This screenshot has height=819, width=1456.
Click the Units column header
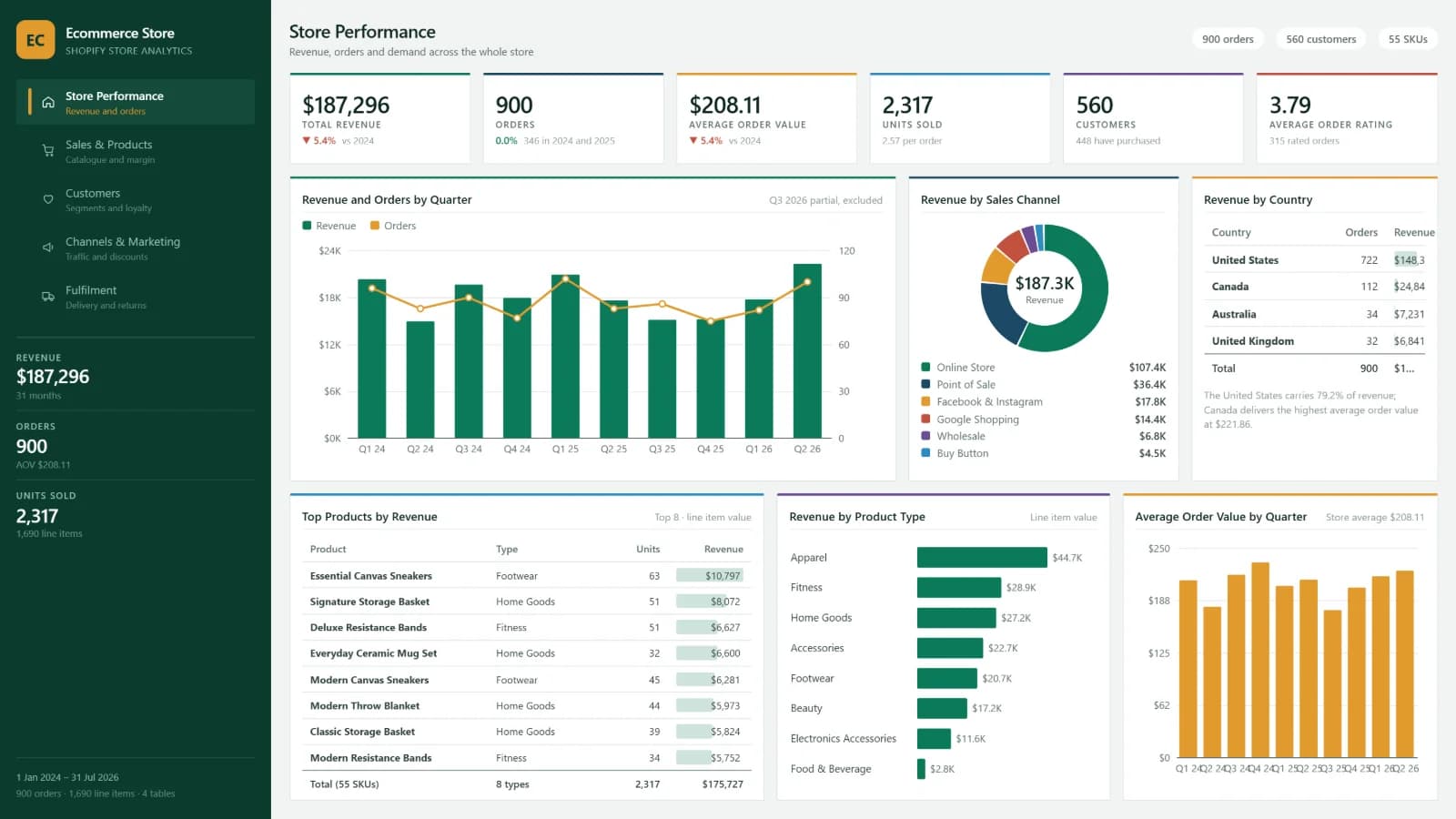tap(648, 549)
